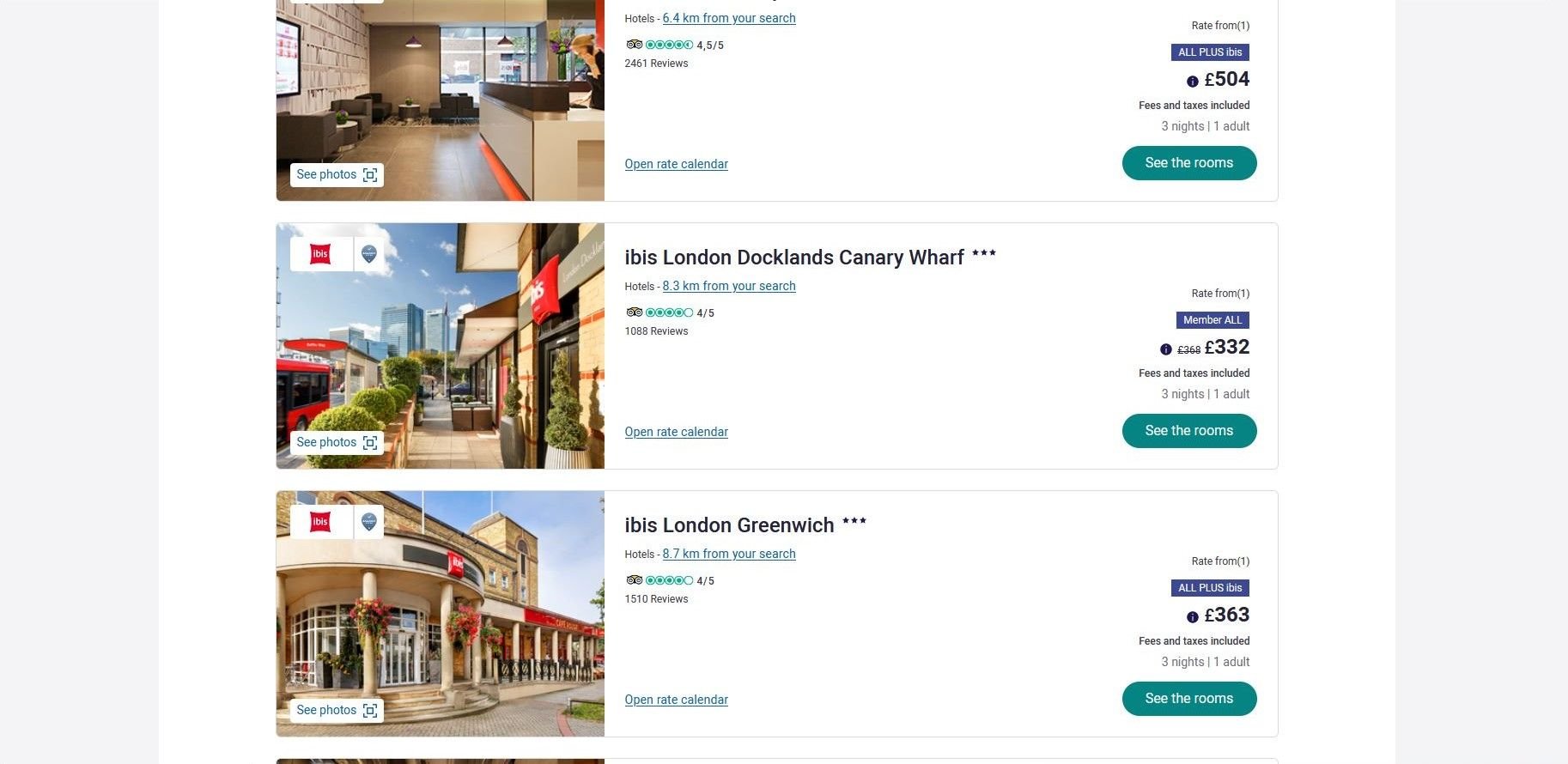
Task: See the rooms for ibis London Greenwich
Action: pyautogui.click(x=1189, y=699)
